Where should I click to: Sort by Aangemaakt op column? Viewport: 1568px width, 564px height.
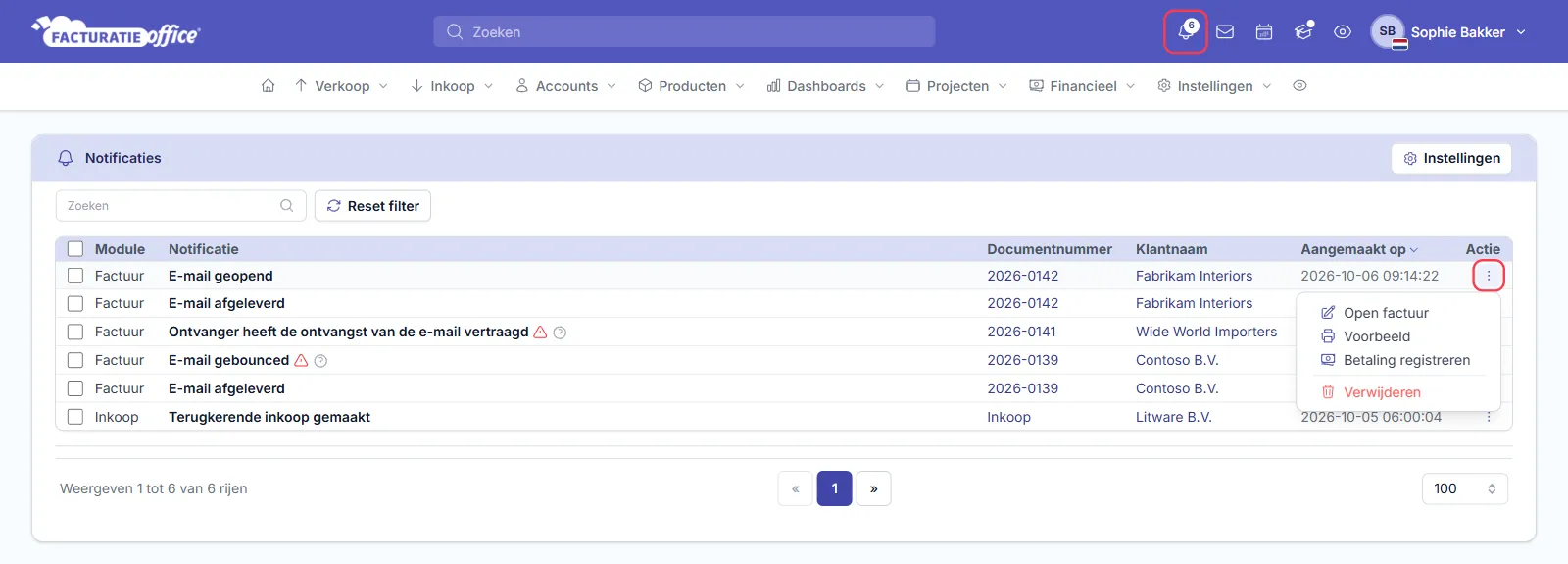pyautogui.click(x=1359, y=249)
